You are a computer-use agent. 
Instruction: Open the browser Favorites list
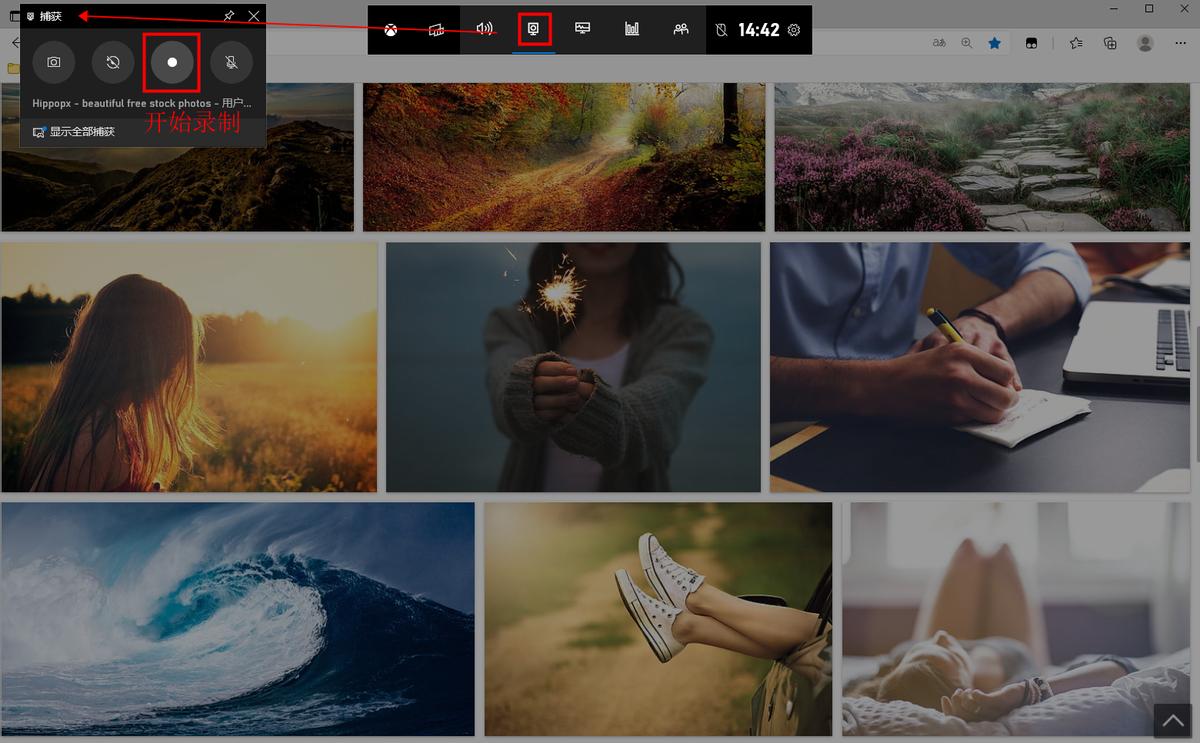tap(1075, 43)
